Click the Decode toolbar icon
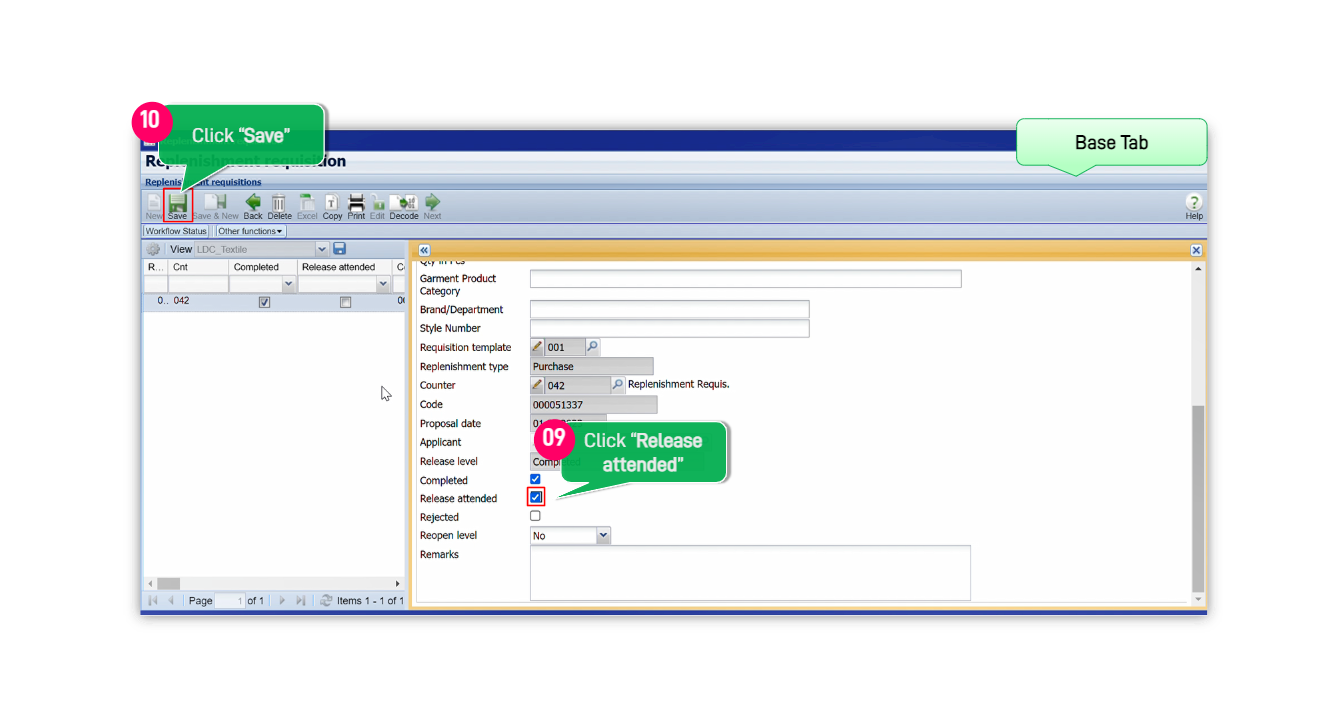 [x=404, y=202]
